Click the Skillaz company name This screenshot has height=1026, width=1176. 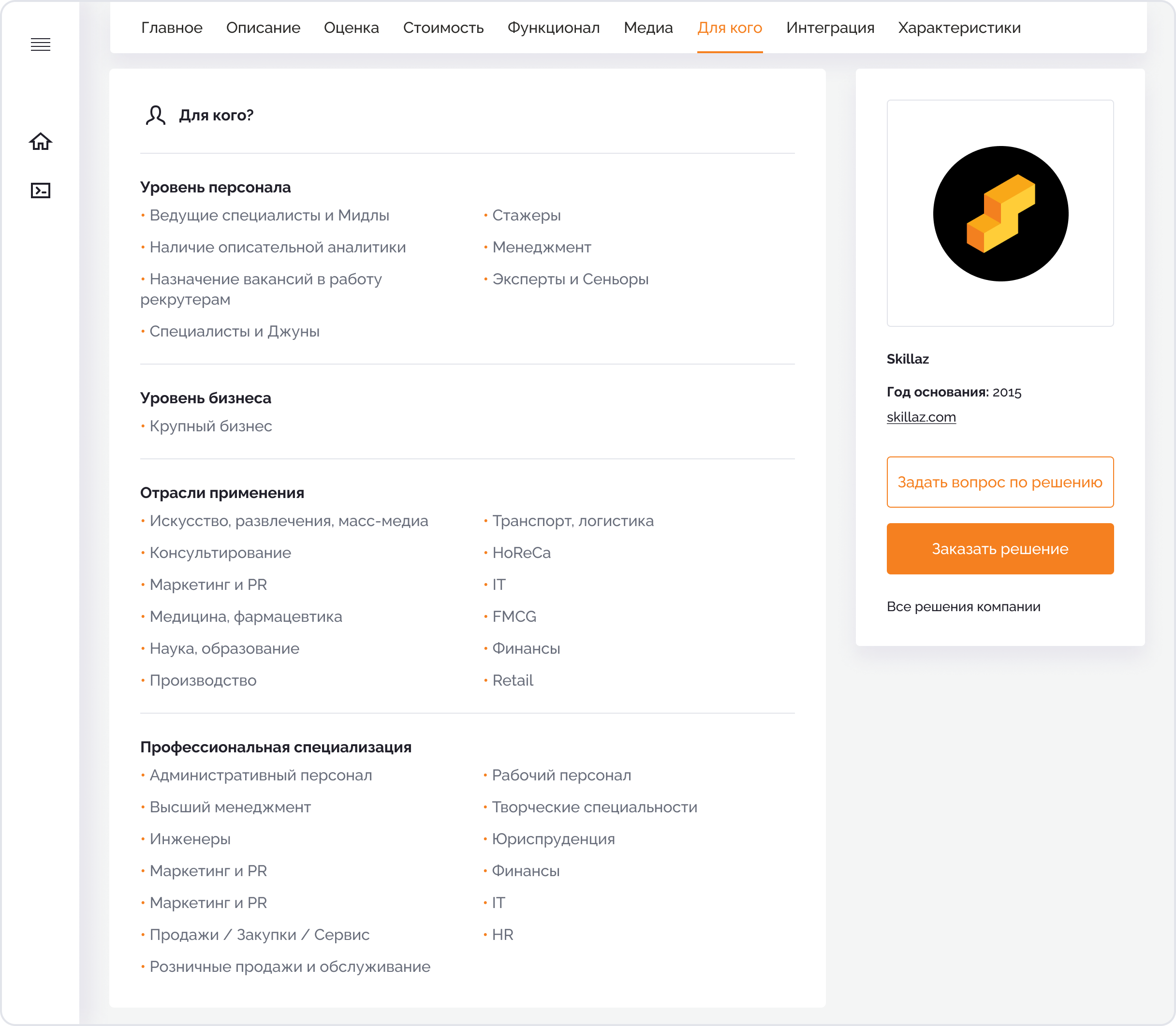click(x=908, y=359)
